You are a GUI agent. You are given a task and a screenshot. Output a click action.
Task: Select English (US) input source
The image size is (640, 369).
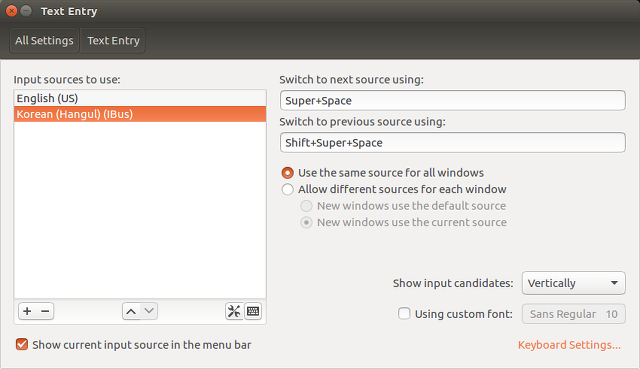pyautogui.click(x=140, y=98)
